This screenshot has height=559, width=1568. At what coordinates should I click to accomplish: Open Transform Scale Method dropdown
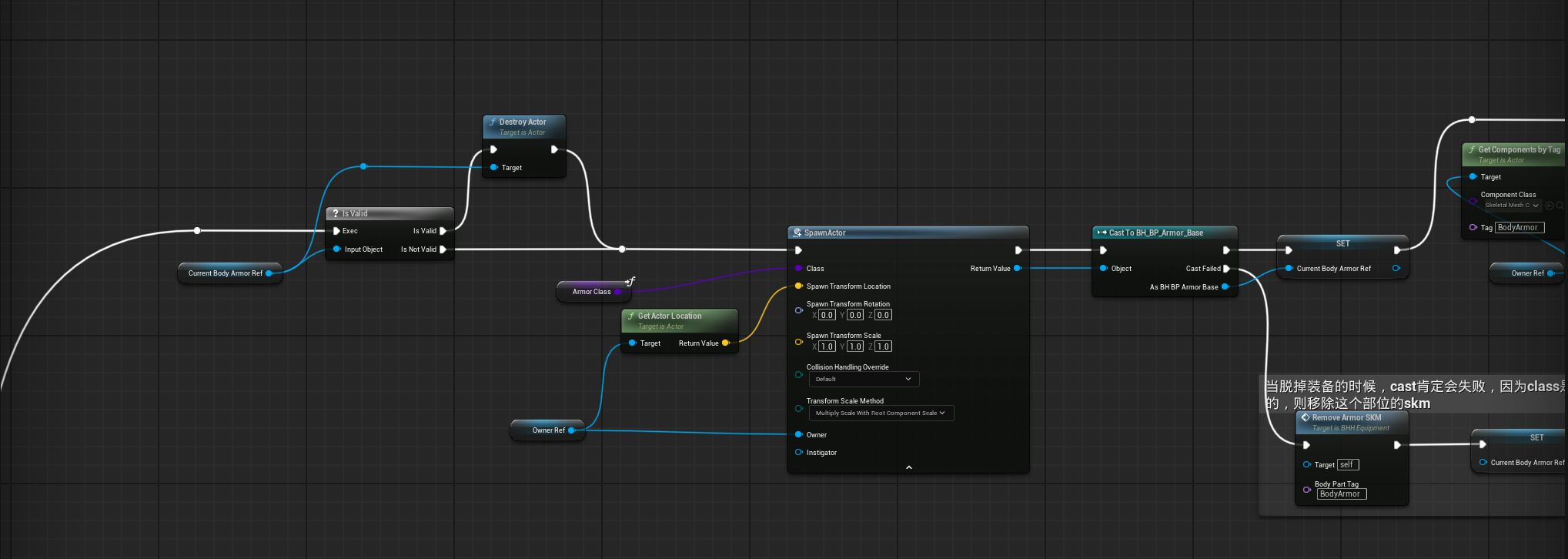coord(881,413)
